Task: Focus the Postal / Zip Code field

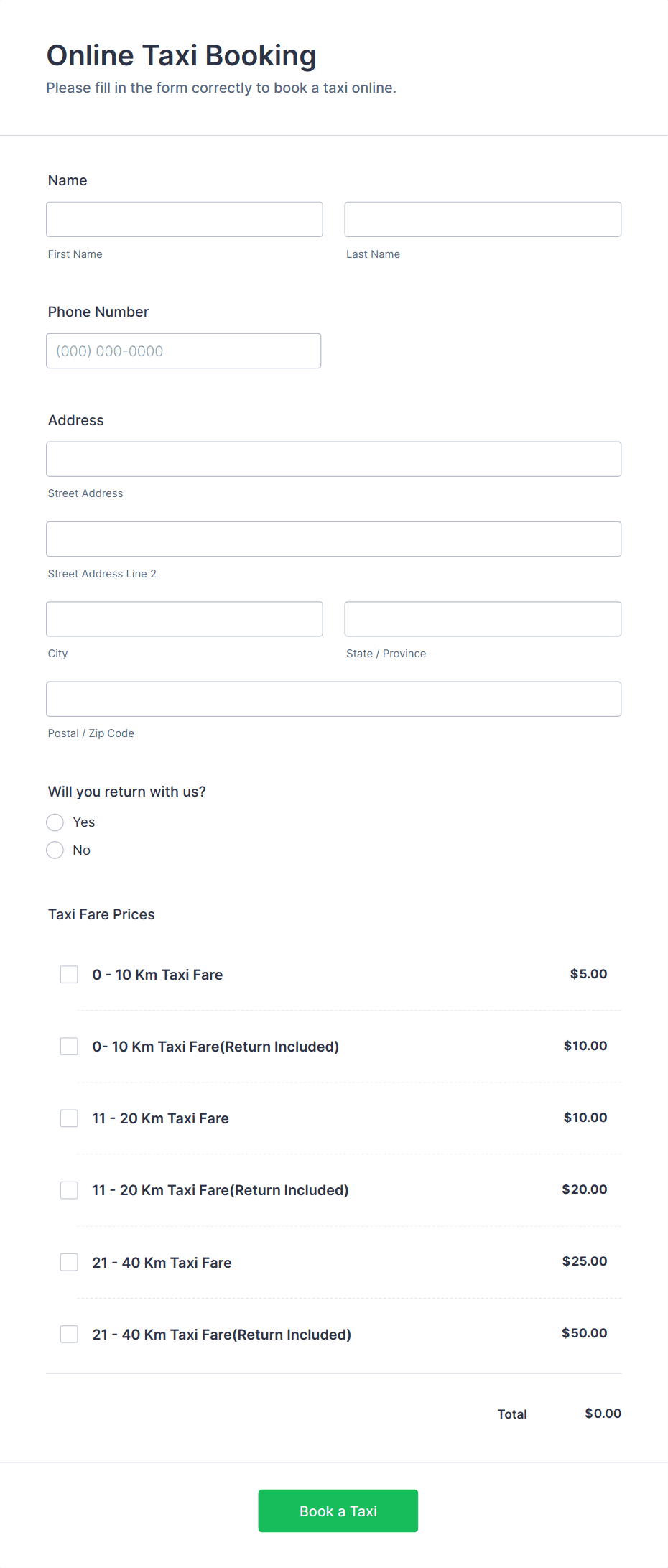Action: coord(334,699)
